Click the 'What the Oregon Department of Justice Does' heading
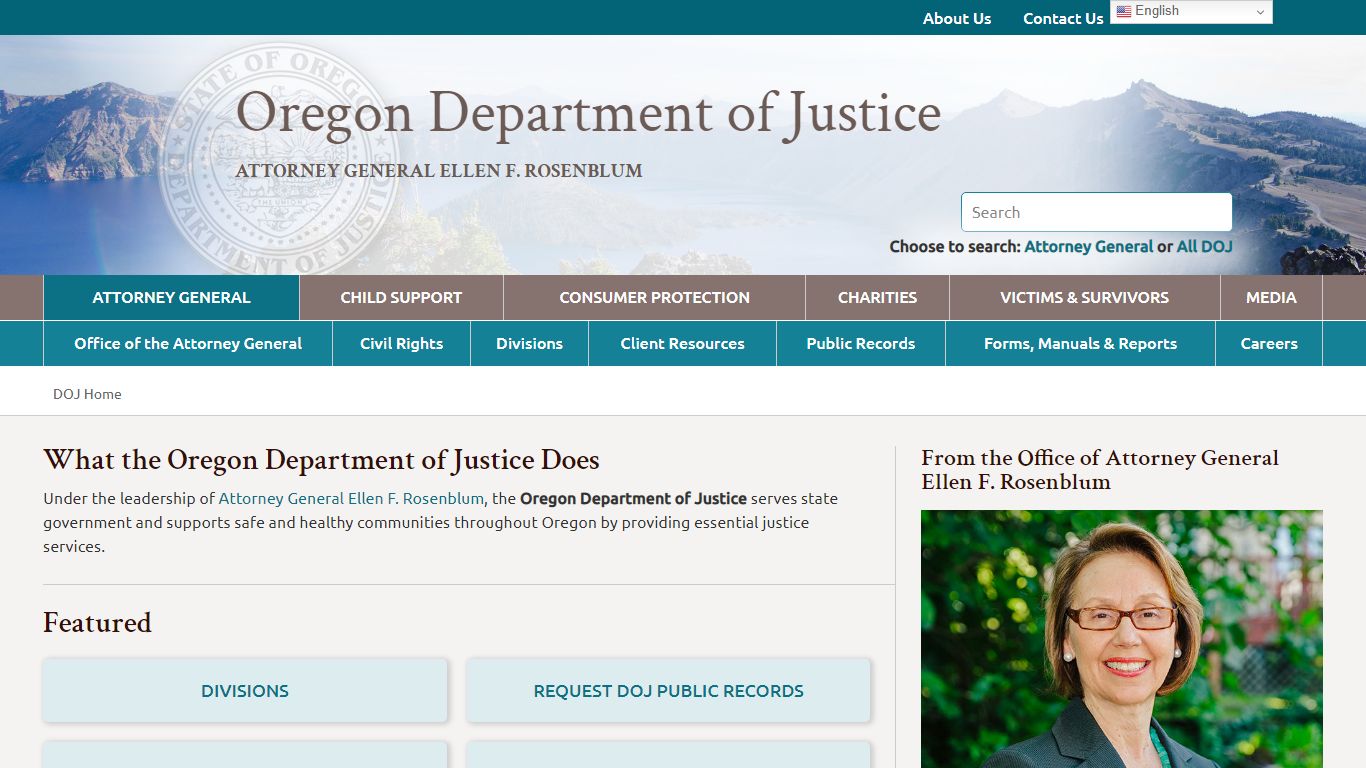 (x=321, y=460)
